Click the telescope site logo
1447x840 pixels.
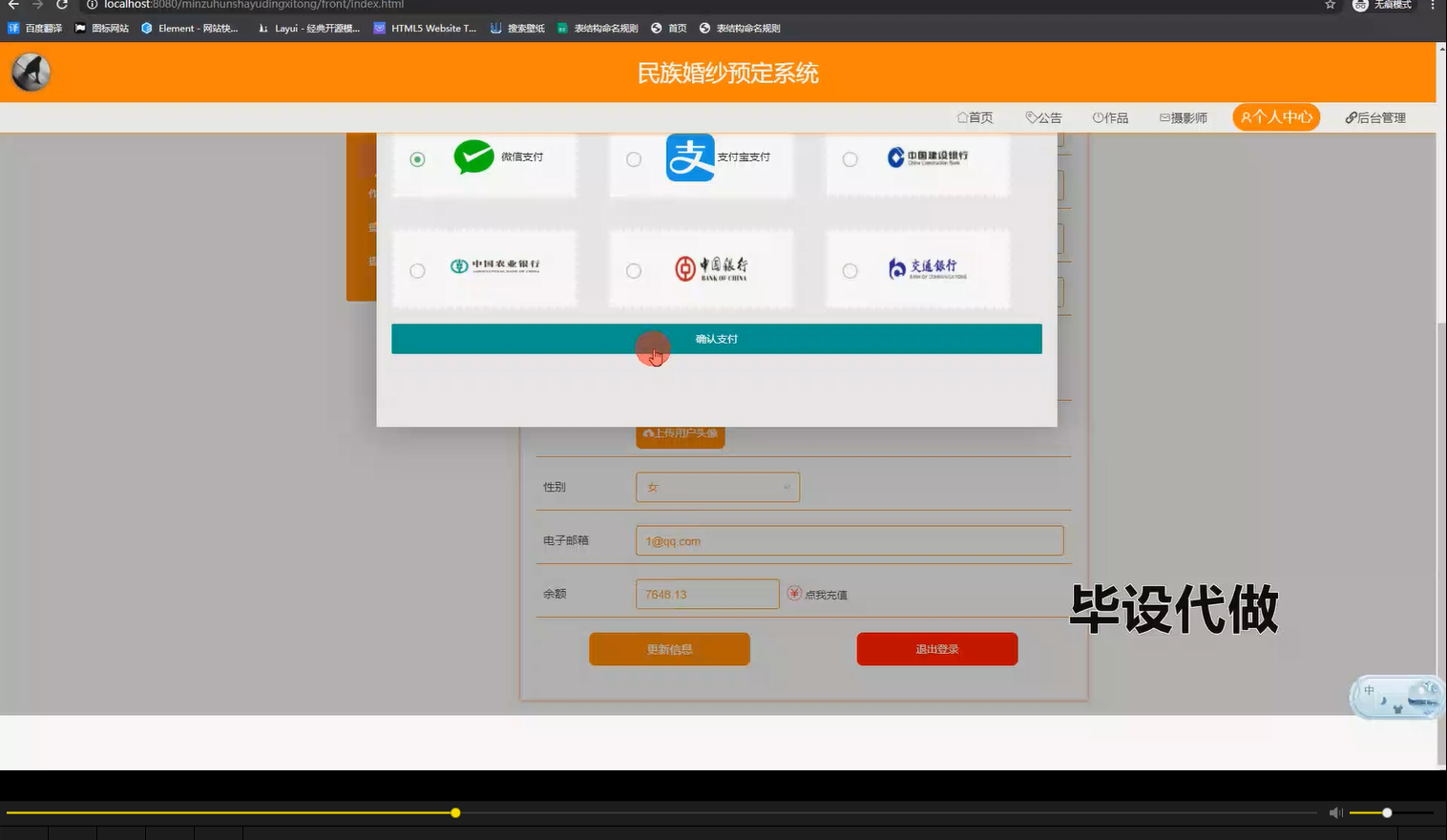30,72
